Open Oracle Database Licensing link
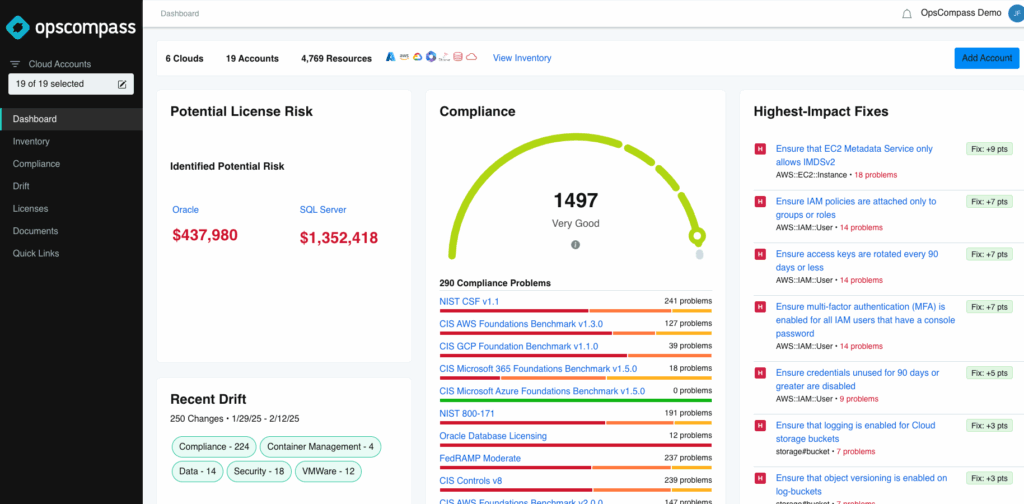1024x504 pixels. 493,435
